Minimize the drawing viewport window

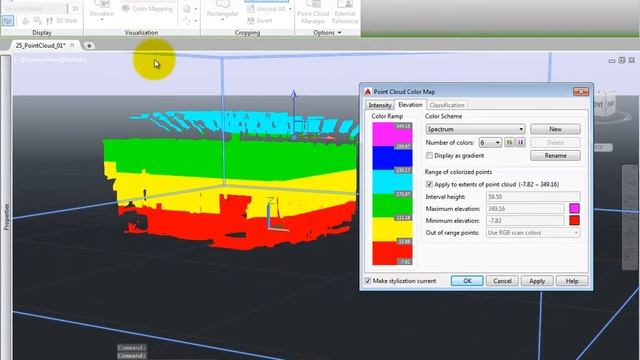(611, 61)
